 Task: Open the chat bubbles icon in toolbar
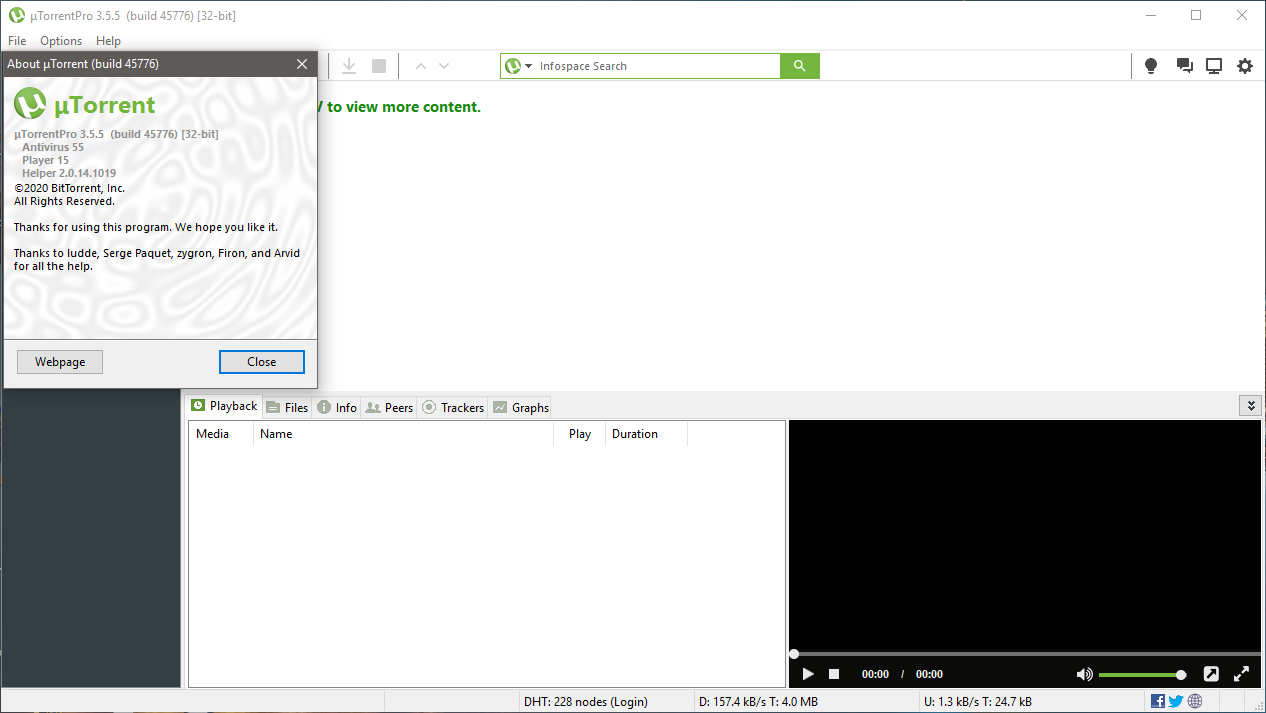[1184, 66]
